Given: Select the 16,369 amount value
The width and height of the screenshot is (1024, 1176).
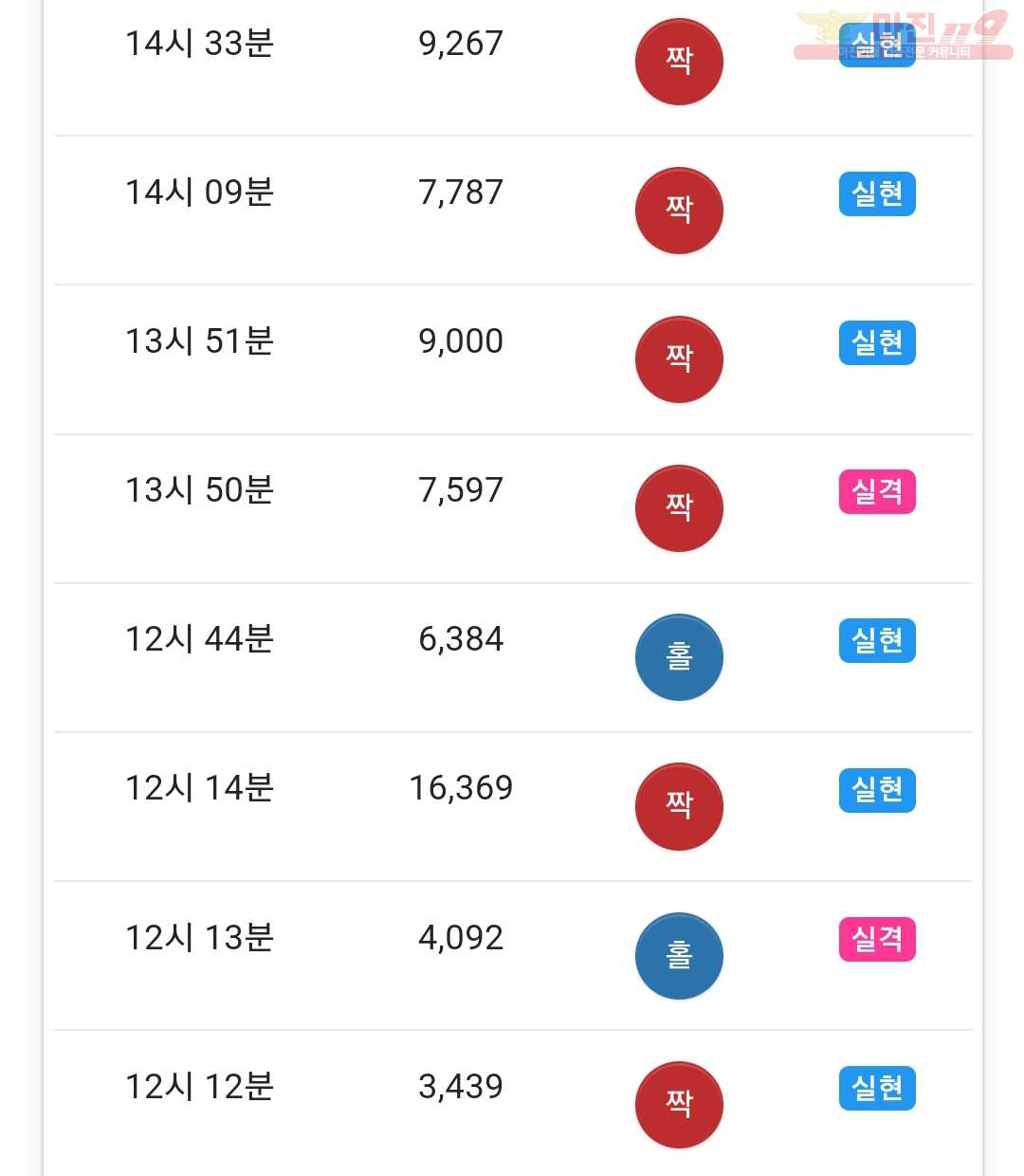Looking at the screenshot, I should point(461,788).
